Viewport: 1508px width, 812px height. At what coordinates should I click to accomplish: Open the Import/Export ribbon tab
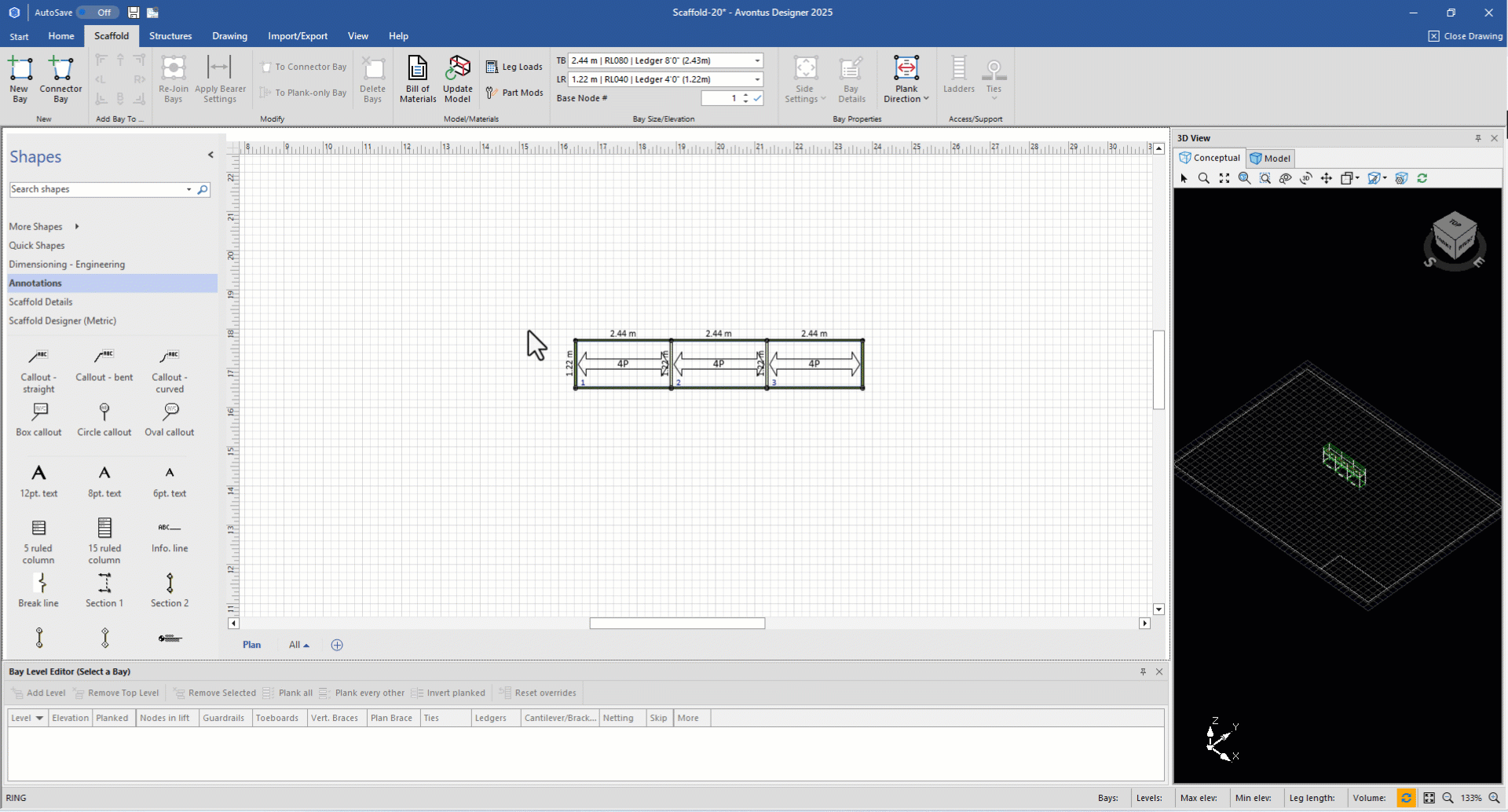[298, 36]
